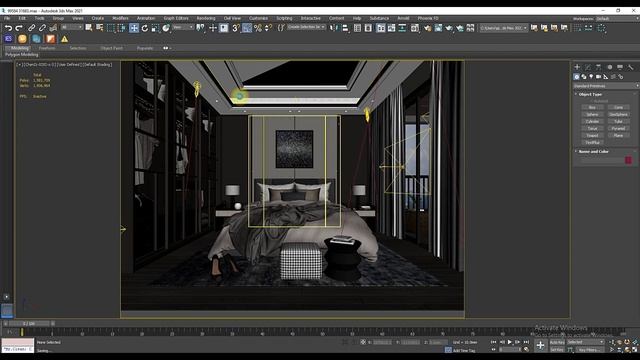Open the Rendering menu

206,18
